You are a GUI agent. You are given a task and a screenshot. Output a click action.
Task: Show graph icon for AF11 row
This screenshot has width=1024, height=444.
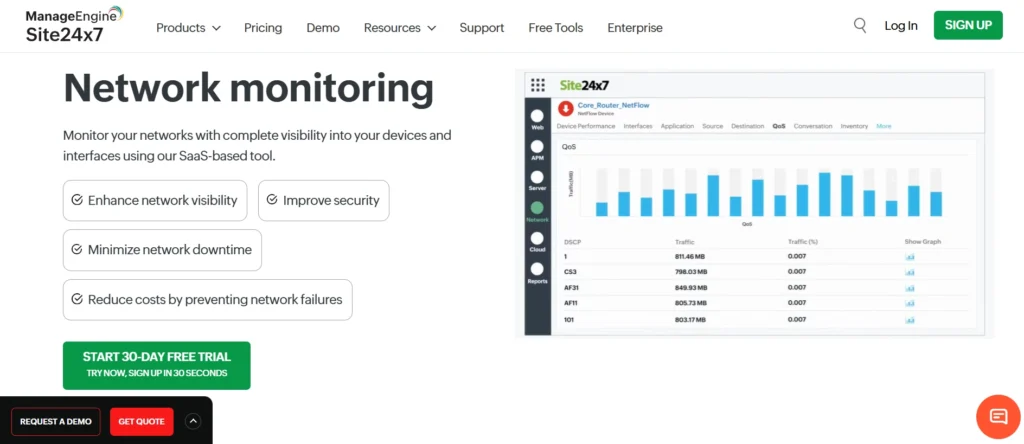(x=910, y=304)
